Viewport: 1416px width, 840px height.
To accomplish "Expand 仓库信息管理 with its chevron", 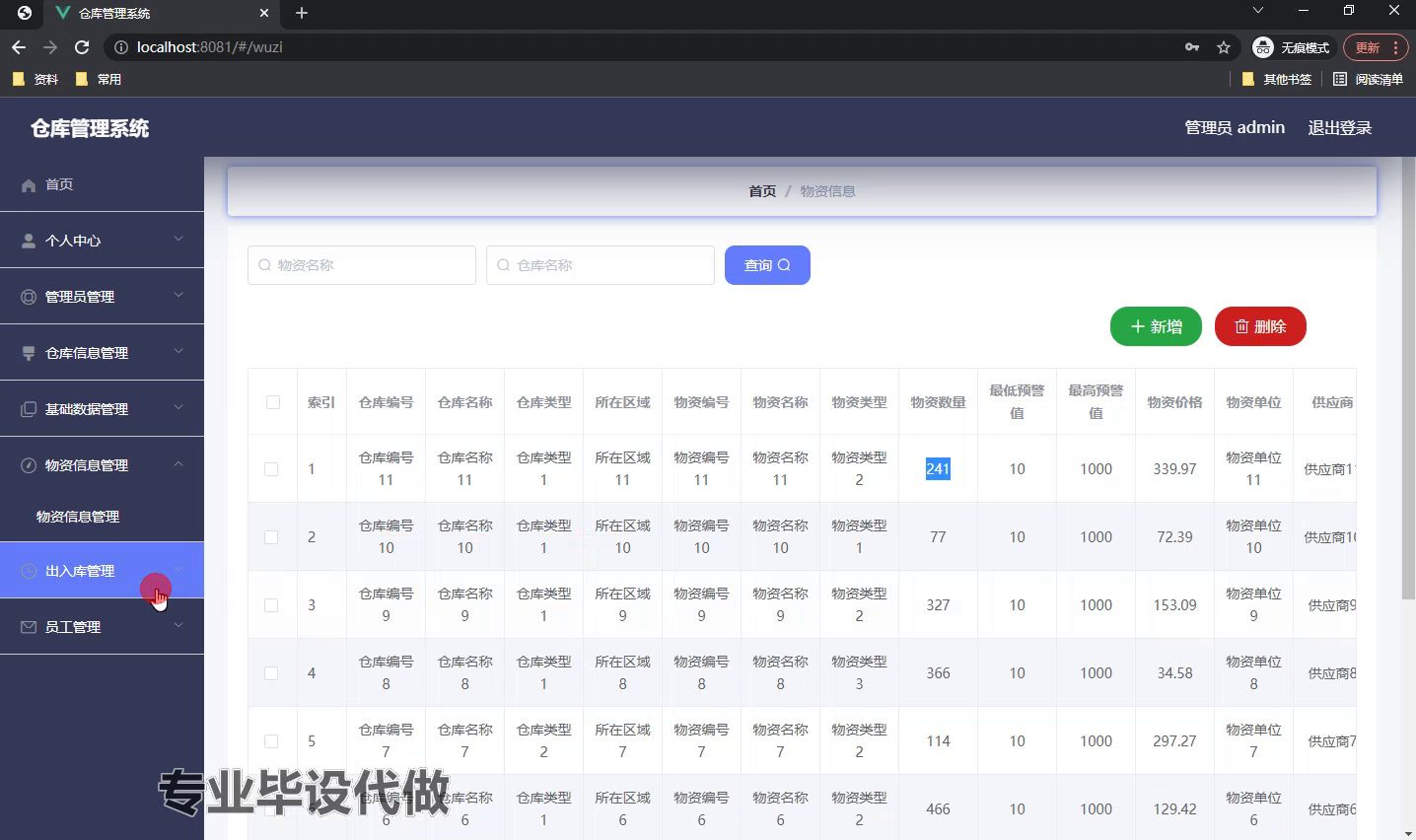I will (x=178, y=351).
